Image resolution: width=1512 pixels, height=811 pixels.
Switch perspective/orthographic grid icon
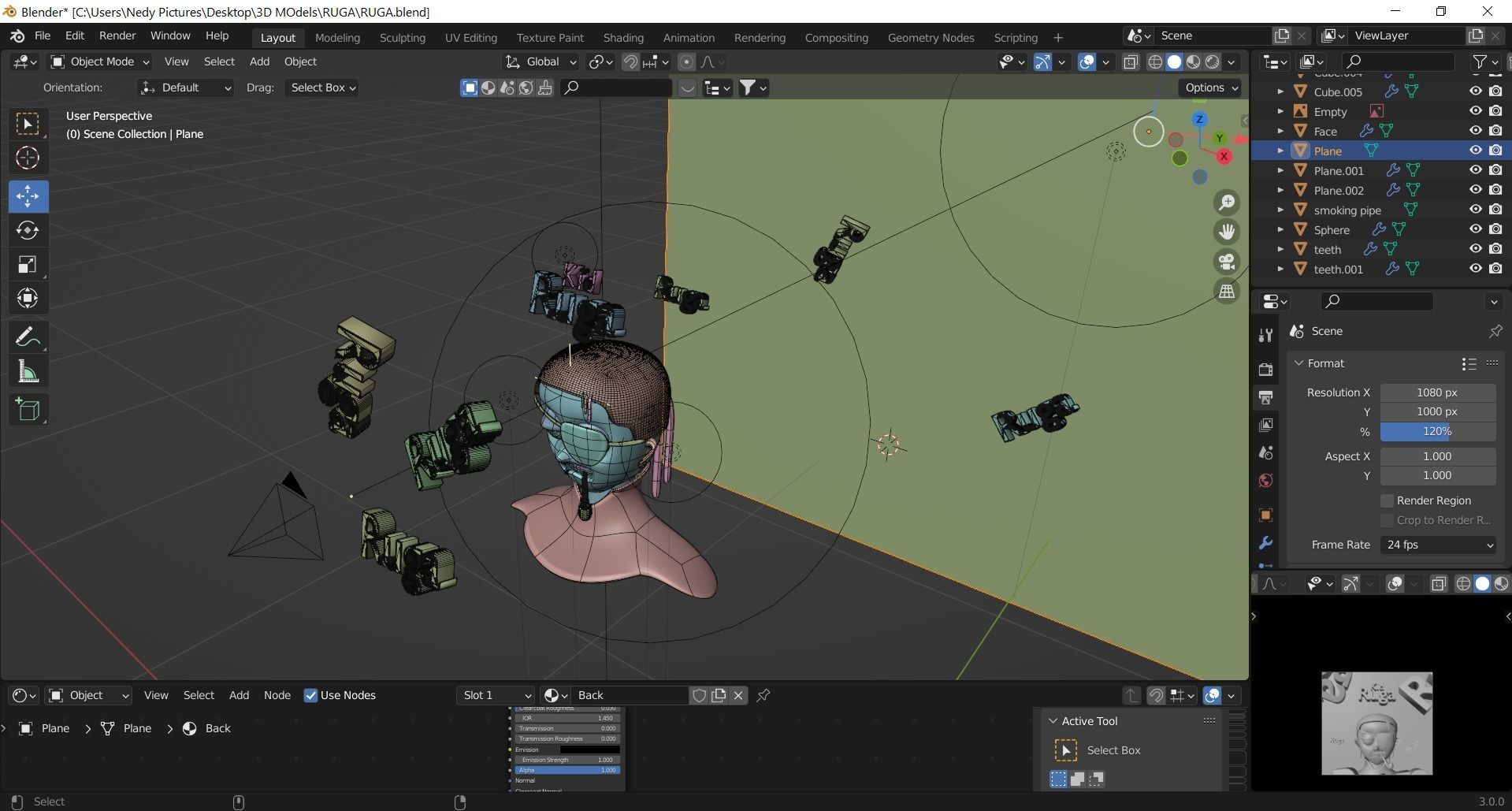point(1227,292)
